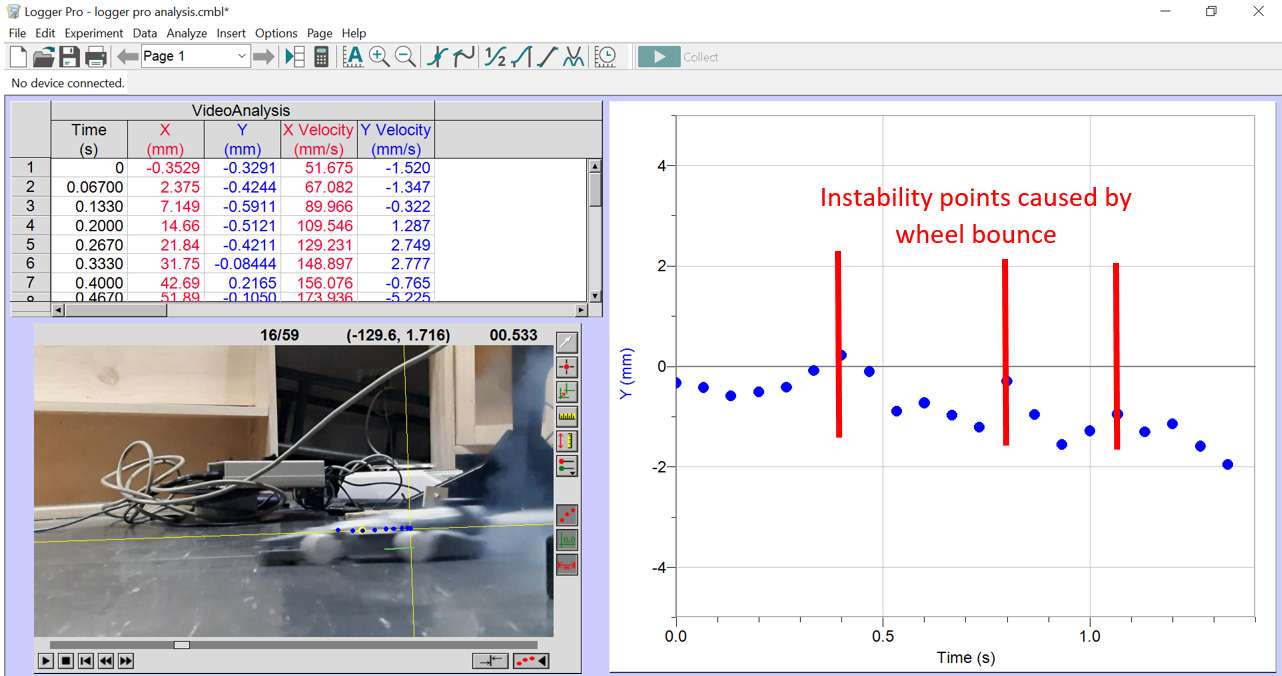
Task: Open the Edit menu
Action: [x=45, y=33]
